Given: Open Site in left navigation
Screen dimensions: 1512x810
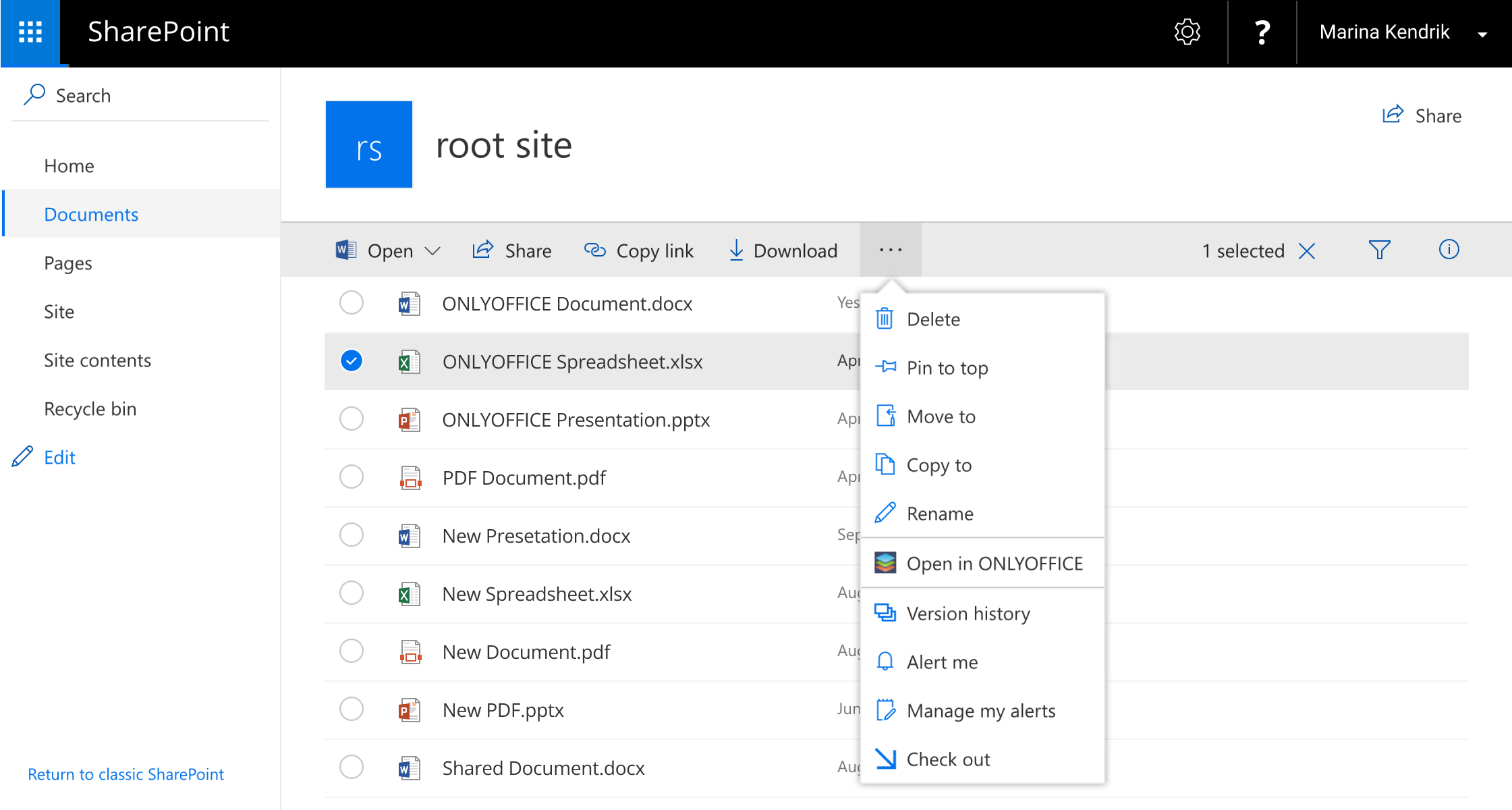Looking at the screenshot, I should [x=59, y=312].
